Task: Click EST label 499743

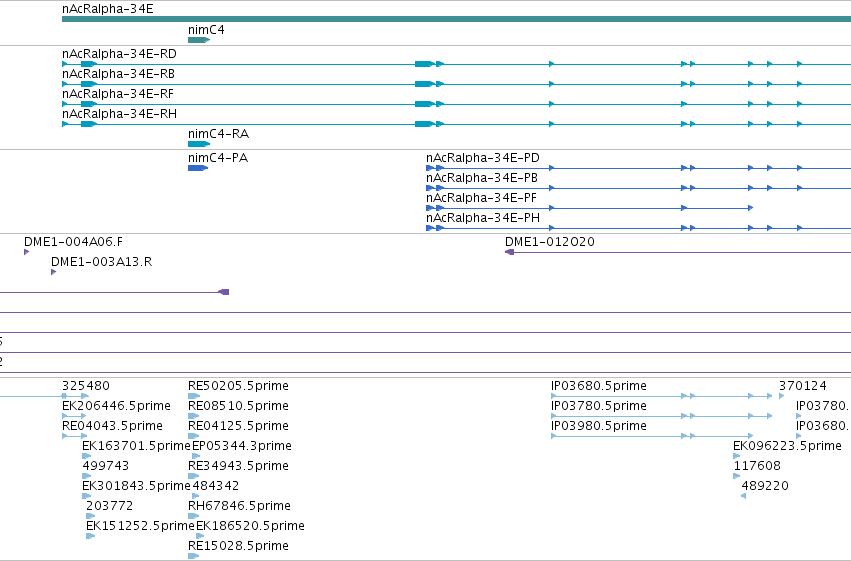Action: coord(106,466)
